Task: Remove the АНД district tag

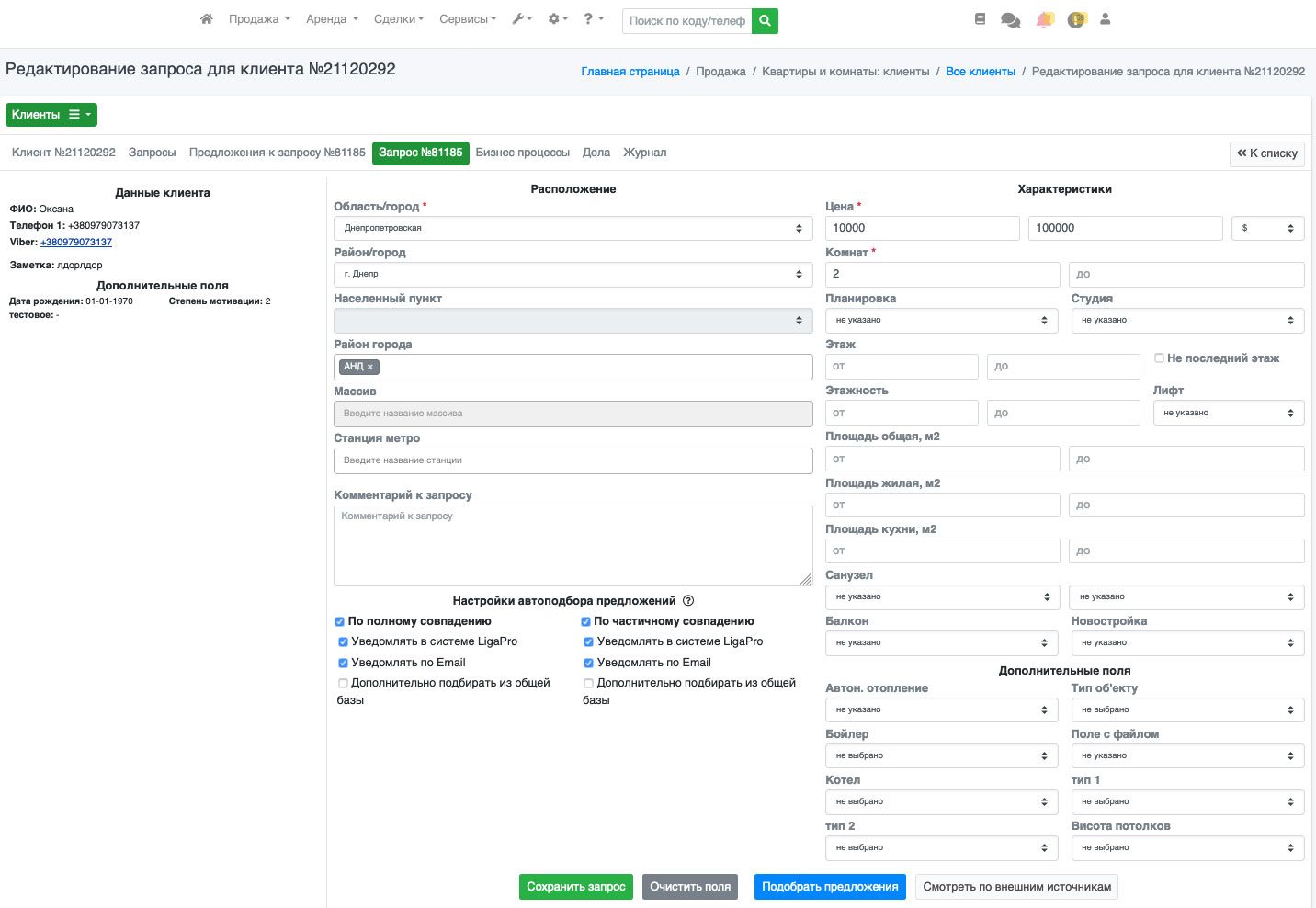Action: 370,367
